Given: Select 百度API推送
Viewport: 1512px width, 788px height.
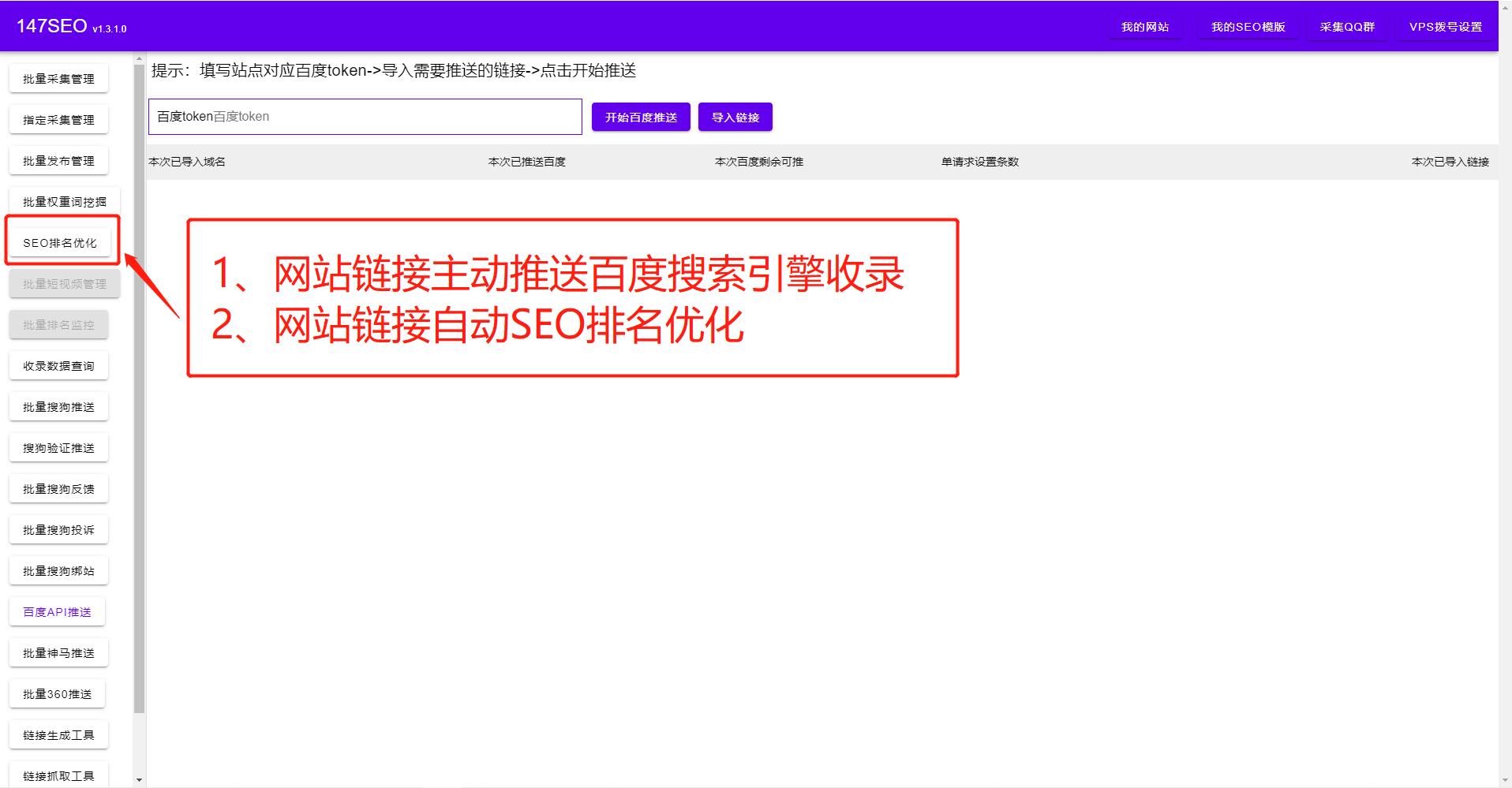Looking at the screenshot, I should (57, 611).
